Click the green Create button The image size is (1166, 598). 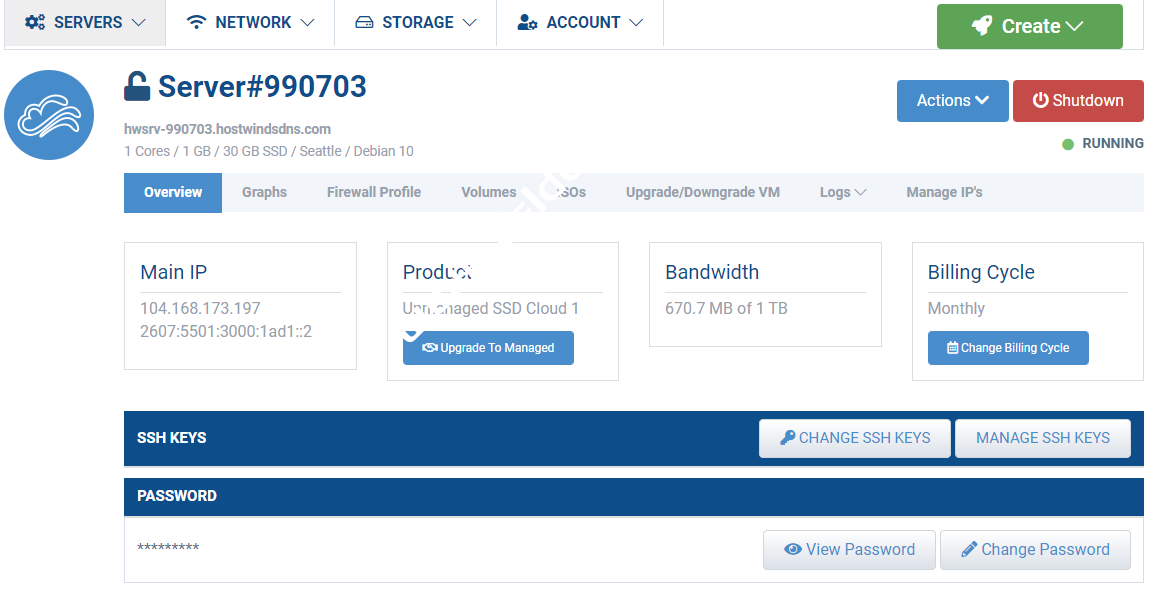[x=1029, y=26]
